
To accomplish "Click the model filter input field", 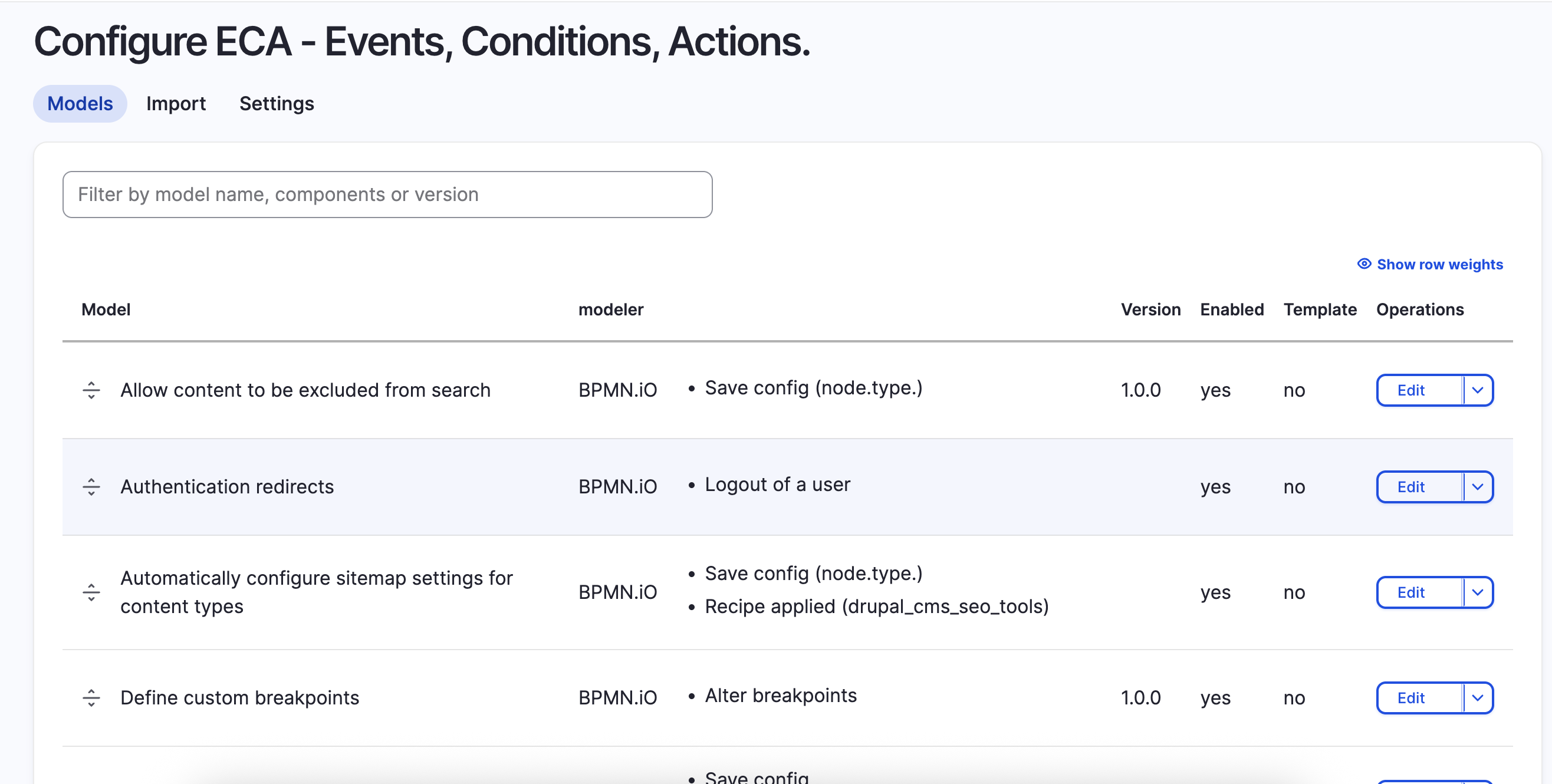I will [387, 194].
